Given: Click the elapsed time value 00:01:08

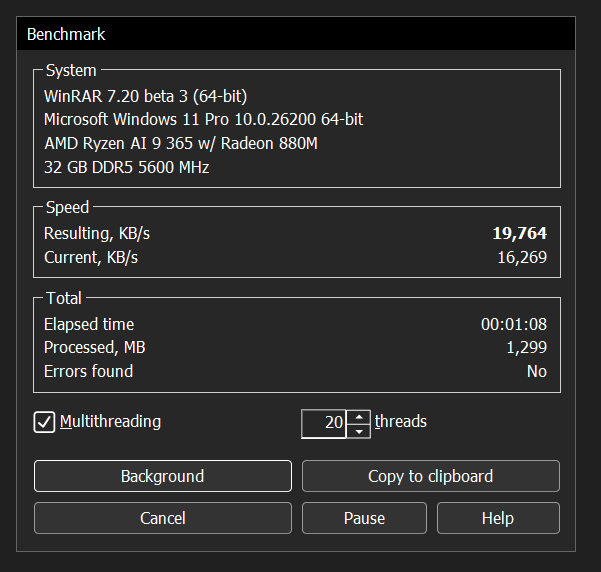Looking at the screenshot, I should pos(513,324).
